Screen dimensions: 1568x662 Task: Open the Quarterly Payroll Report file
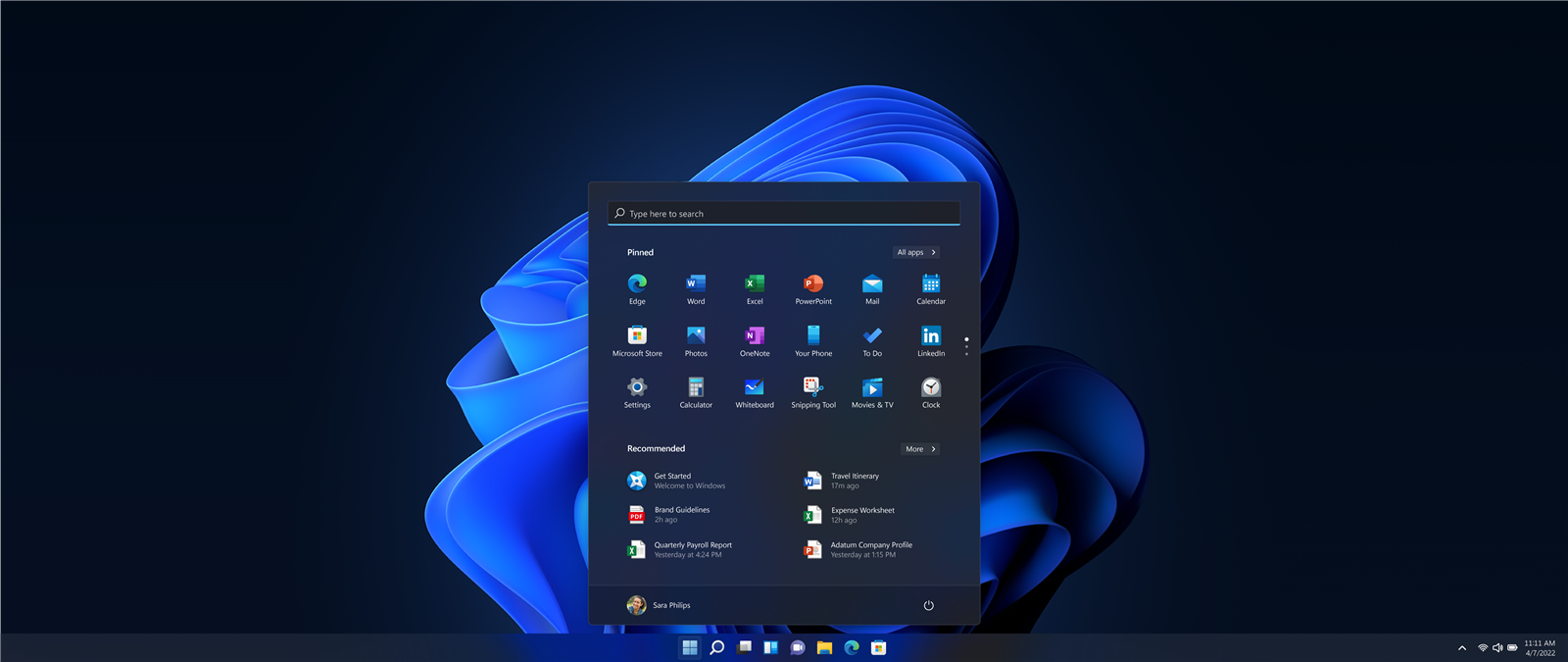(x=692, y=549)
